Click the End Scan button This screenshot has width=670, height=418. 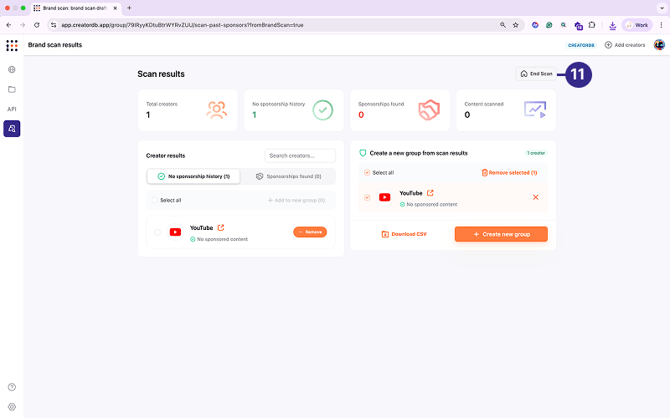tap(536, 74)
